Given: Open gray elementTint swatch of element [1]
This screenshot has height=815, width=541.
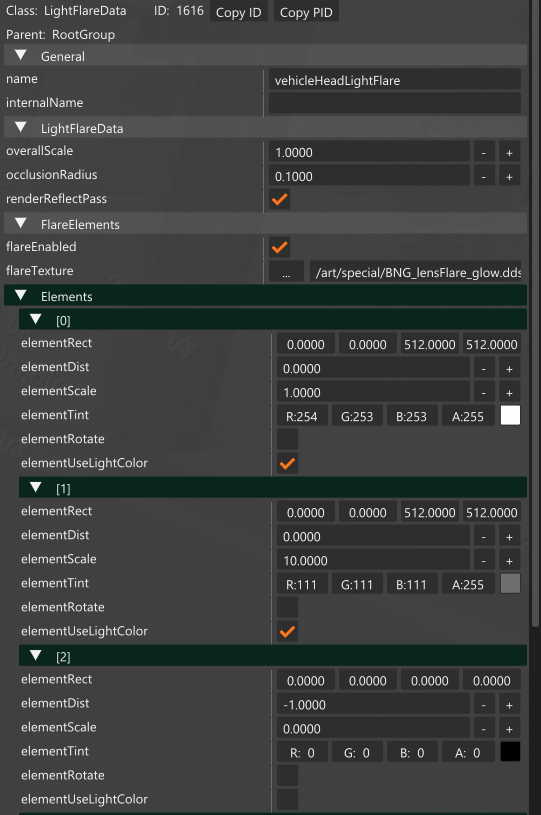Looking at the screenshot, I should click(510, 584).
